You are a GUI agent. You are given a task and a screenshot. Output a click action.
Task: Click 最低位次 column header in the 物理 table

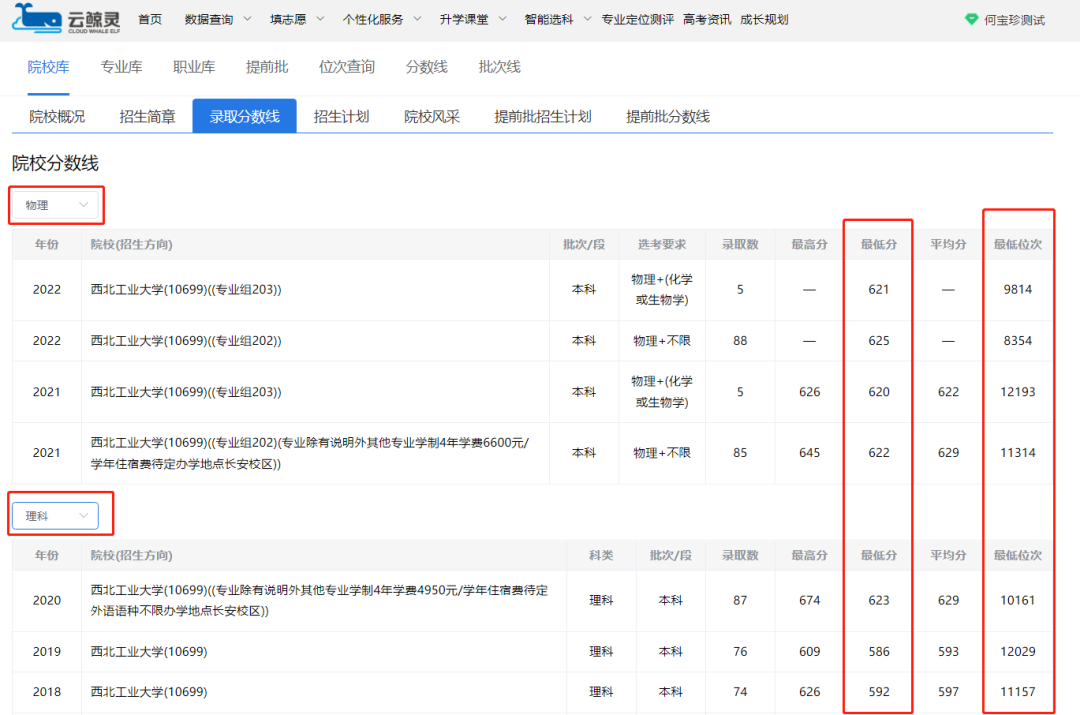[1017, 245]
